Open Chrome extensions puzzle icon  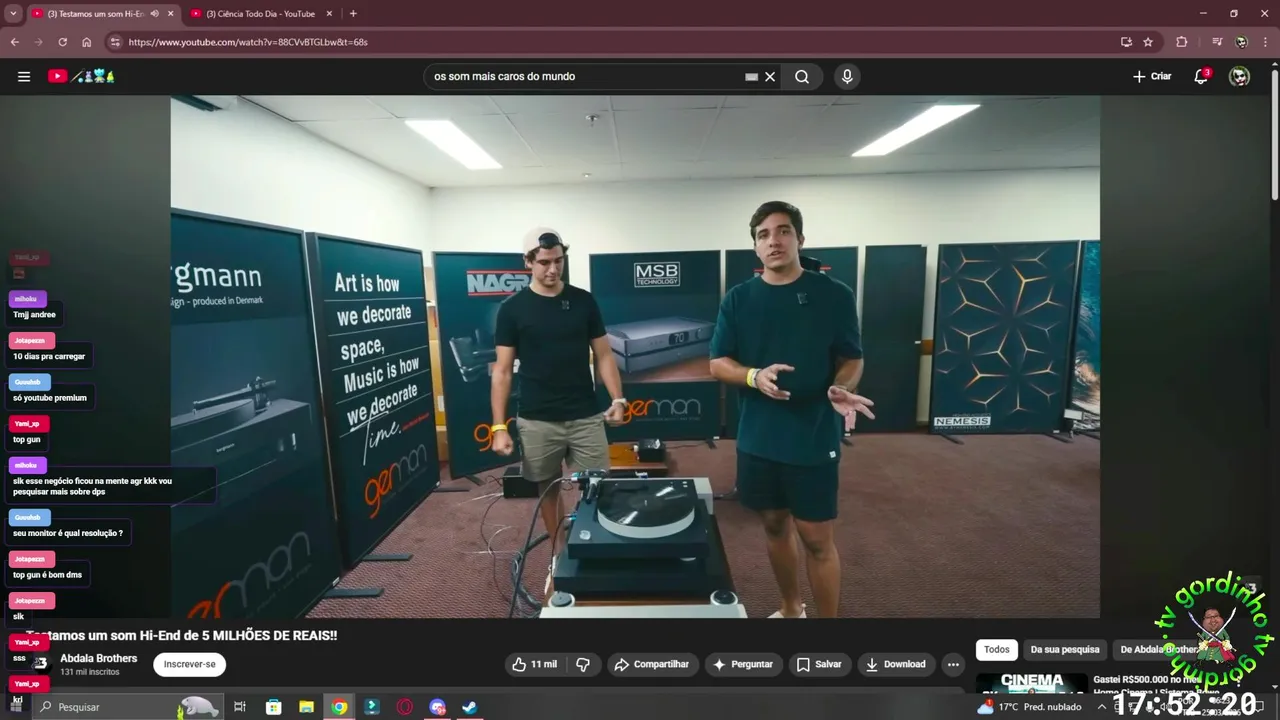[x=1182, y=42]
